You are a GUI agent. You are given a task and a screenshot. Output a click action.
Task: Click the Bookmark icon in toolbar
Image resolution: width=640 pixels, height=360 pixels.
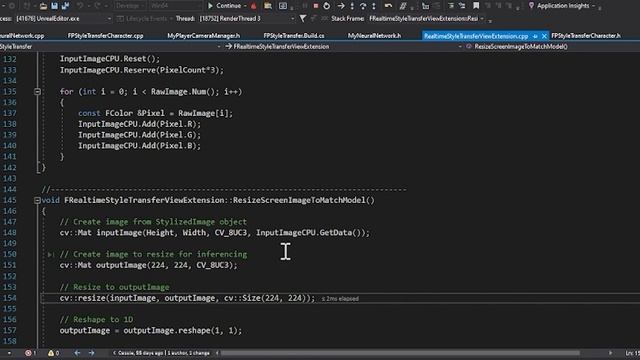pos(476,6)
